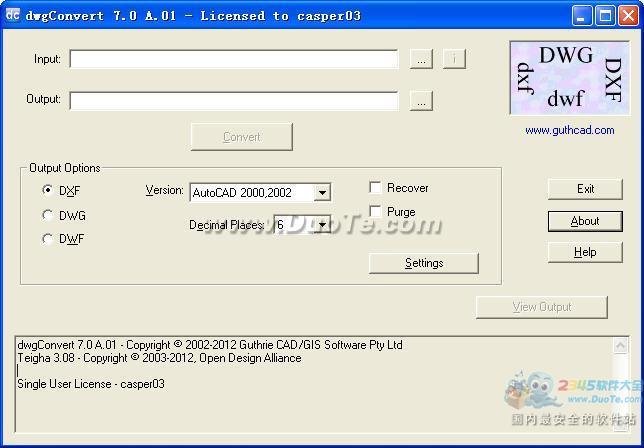Viewport: 644px width, 448px height.
Task: Close the dwgConvert window
Action: point(628,16)
